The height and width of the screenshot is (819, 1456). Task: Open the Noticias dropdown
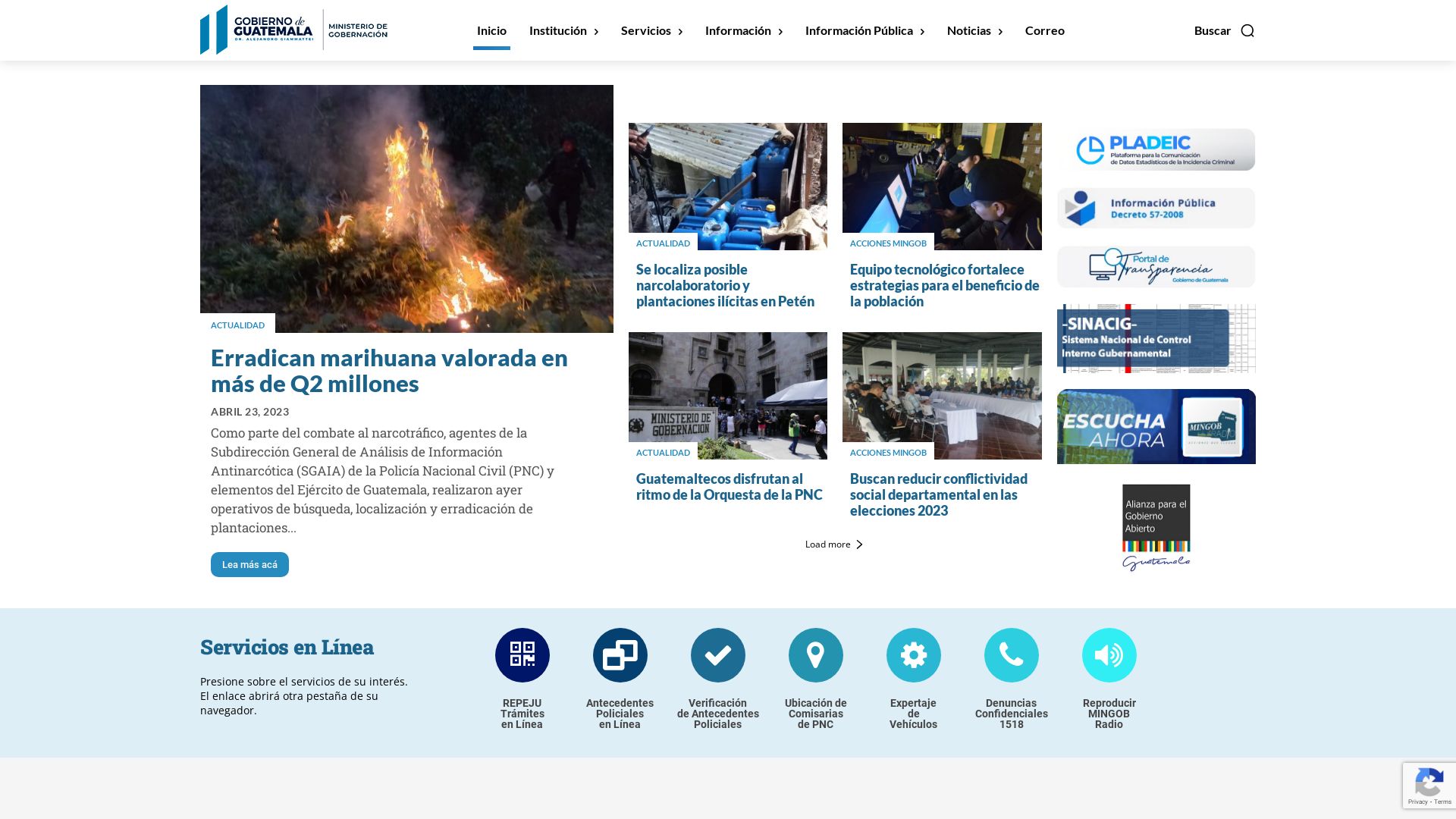pos(970,30)
